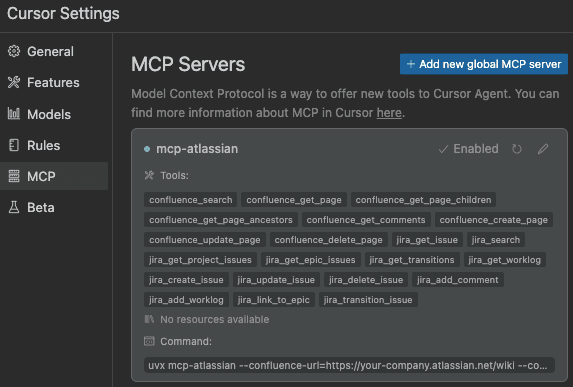Click the confluence_get_page tool chip
The height and width of the screenshot is (387, 573).
(294, 200)
